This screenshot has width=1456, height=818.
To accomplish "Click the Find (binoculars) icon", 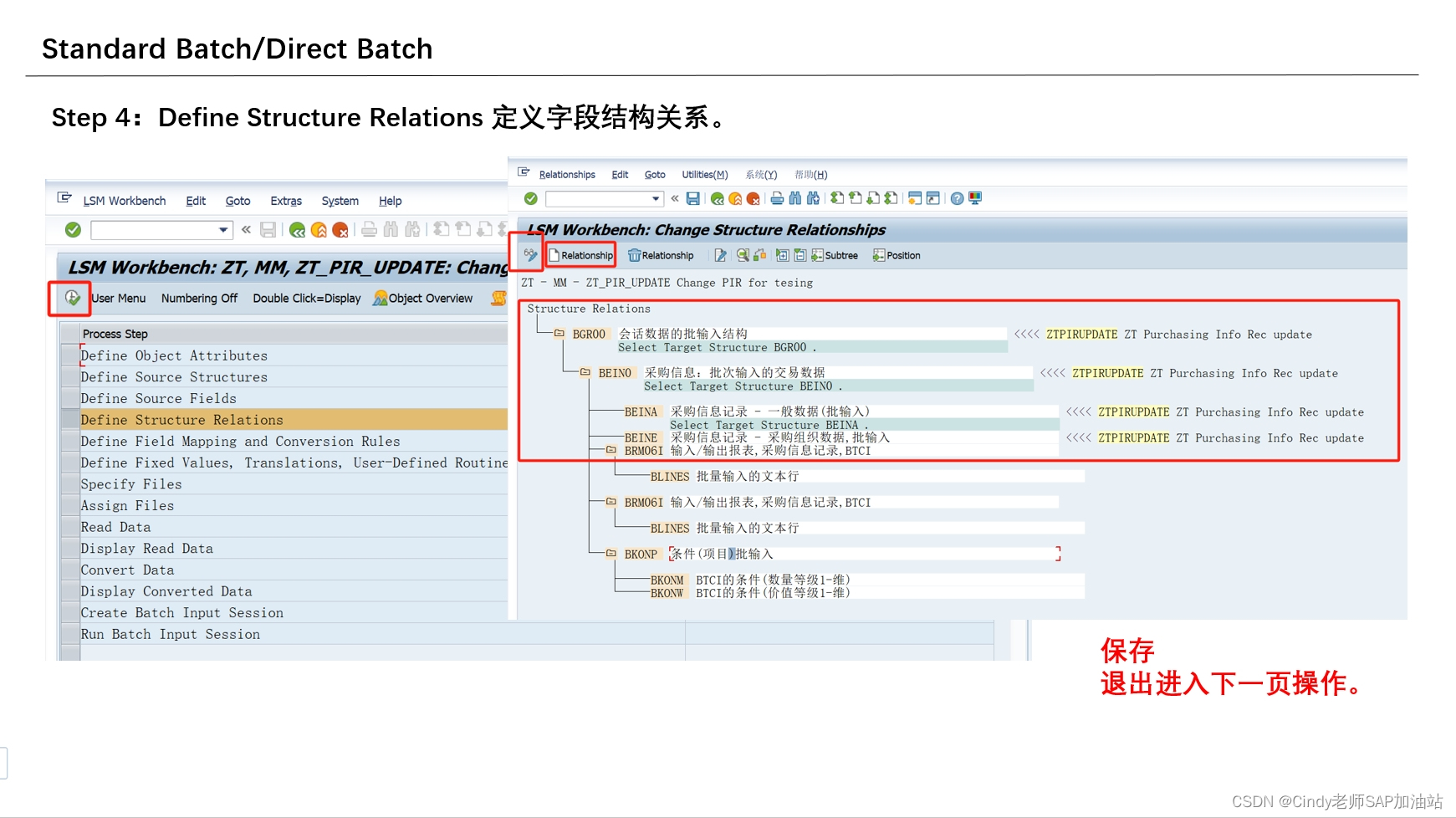I will pyautogui.click(x=794, y=198).
